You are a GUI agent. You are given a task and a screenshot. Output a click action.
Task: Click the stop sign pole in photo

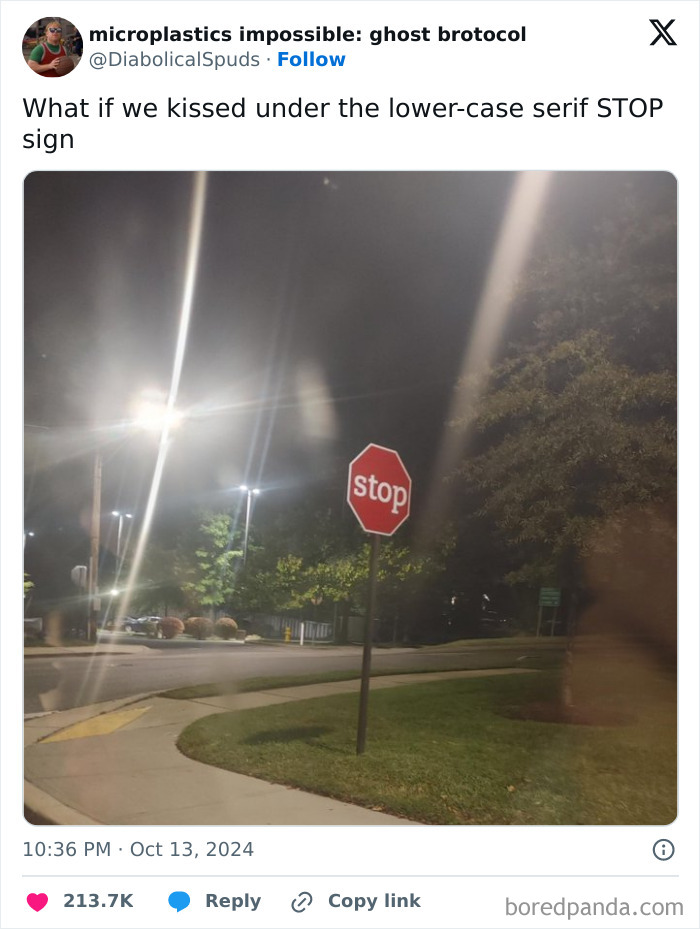367,644
